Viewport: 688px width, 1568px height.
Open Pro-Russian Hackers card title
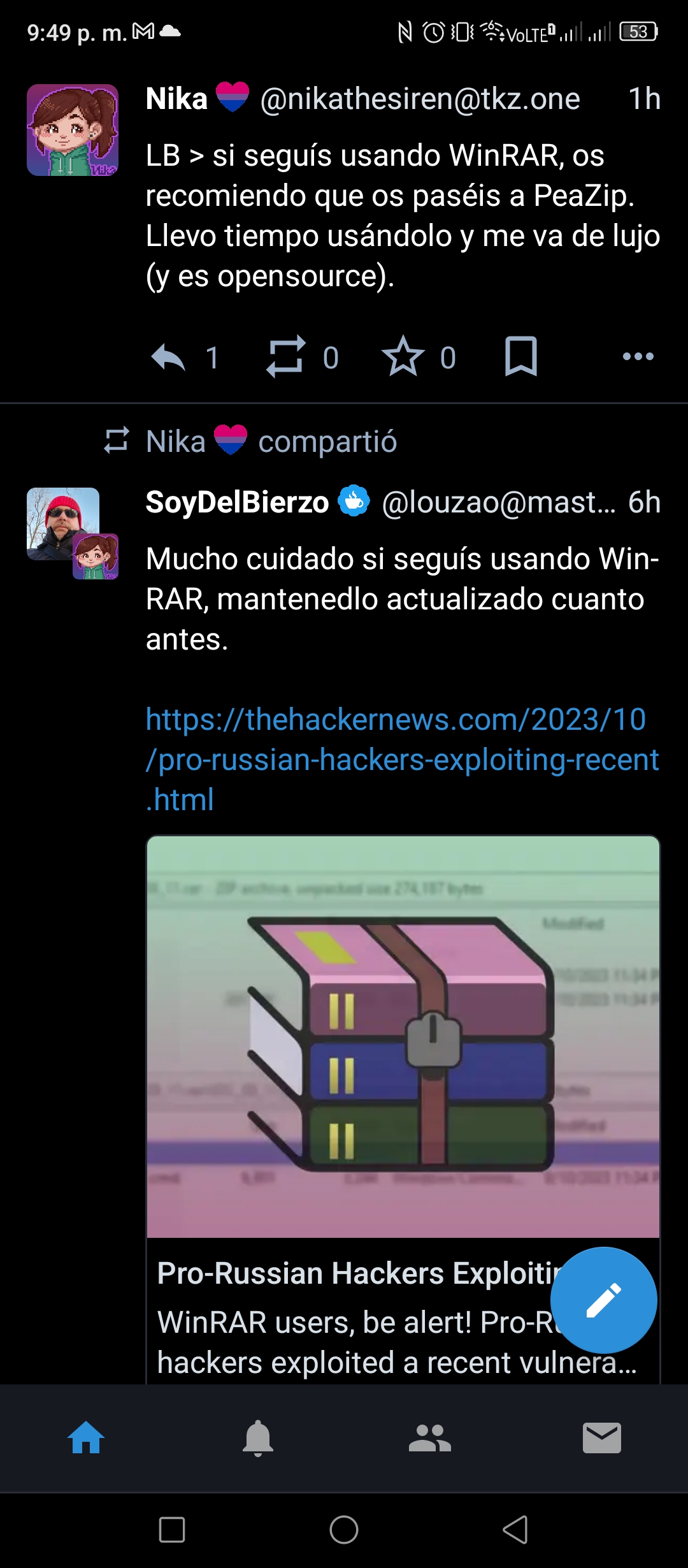pos(357,1274)
